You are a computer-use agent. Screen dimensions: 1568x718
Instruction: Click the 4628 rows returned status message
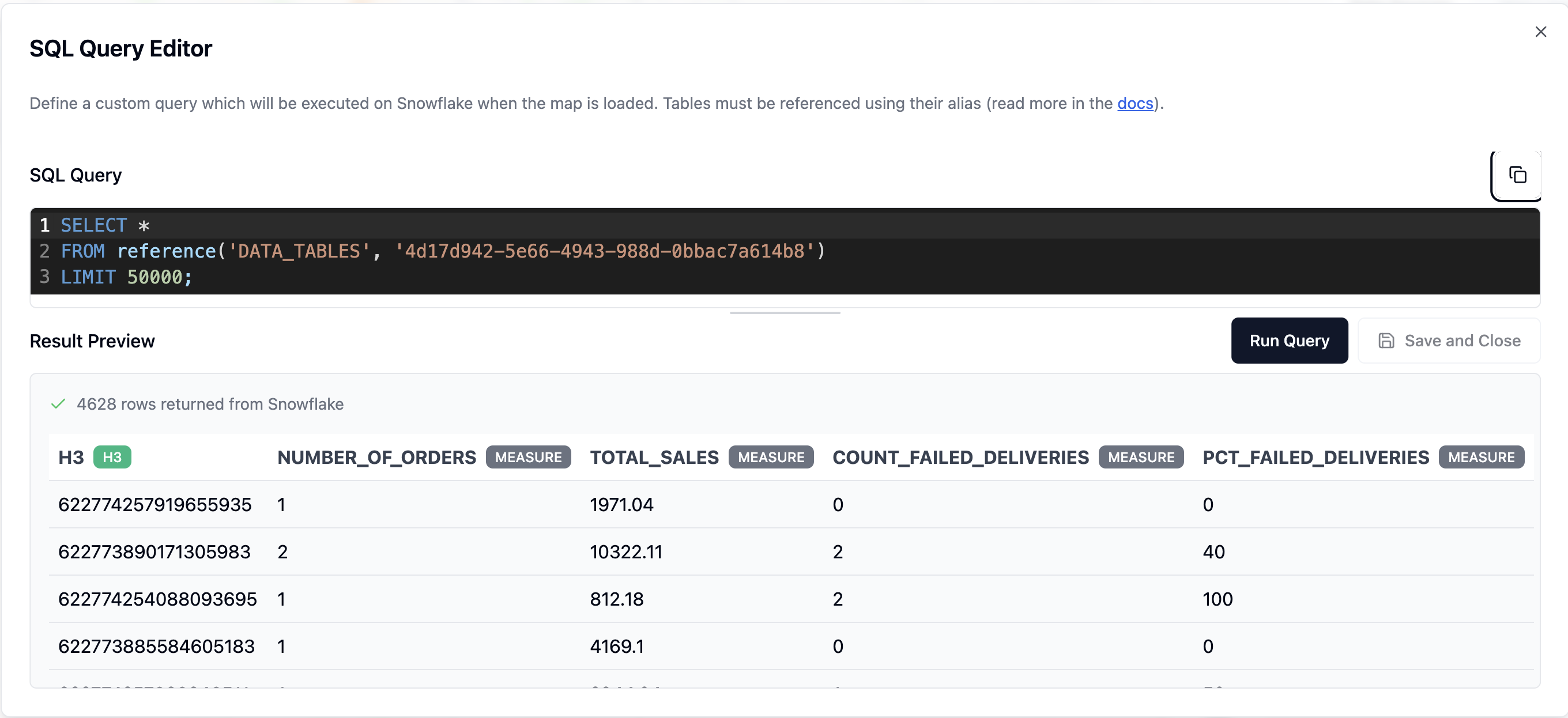209,403
